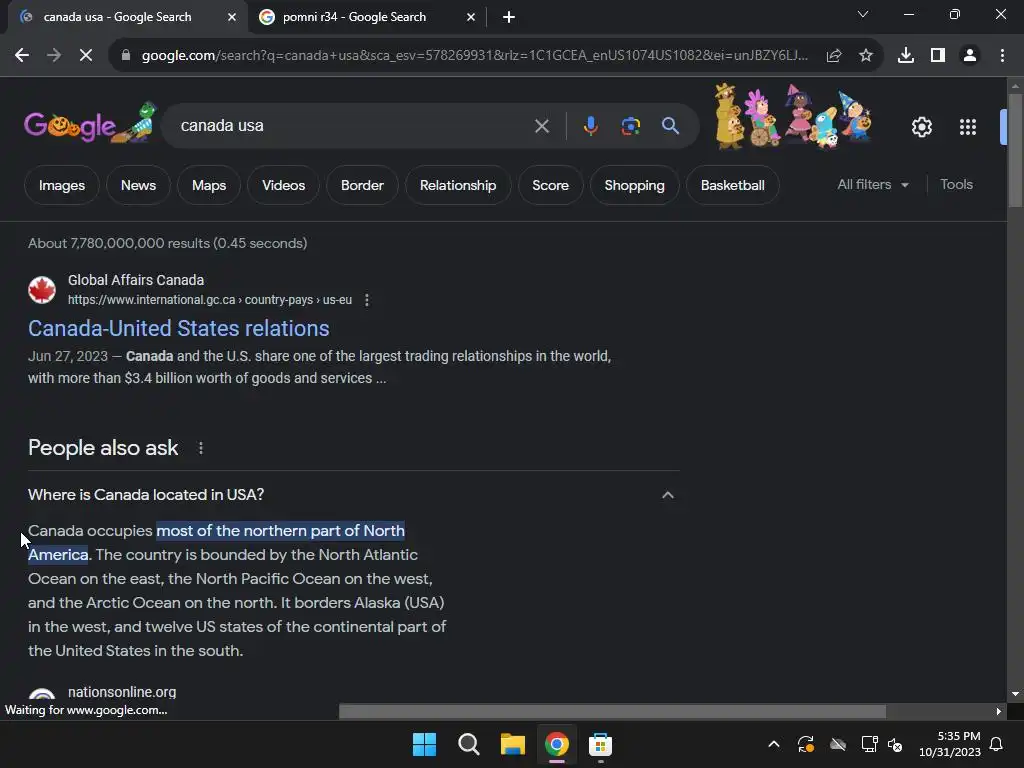Bookmark this page with the star
The height and width of the screenshot is (768, 1024).
865,56
